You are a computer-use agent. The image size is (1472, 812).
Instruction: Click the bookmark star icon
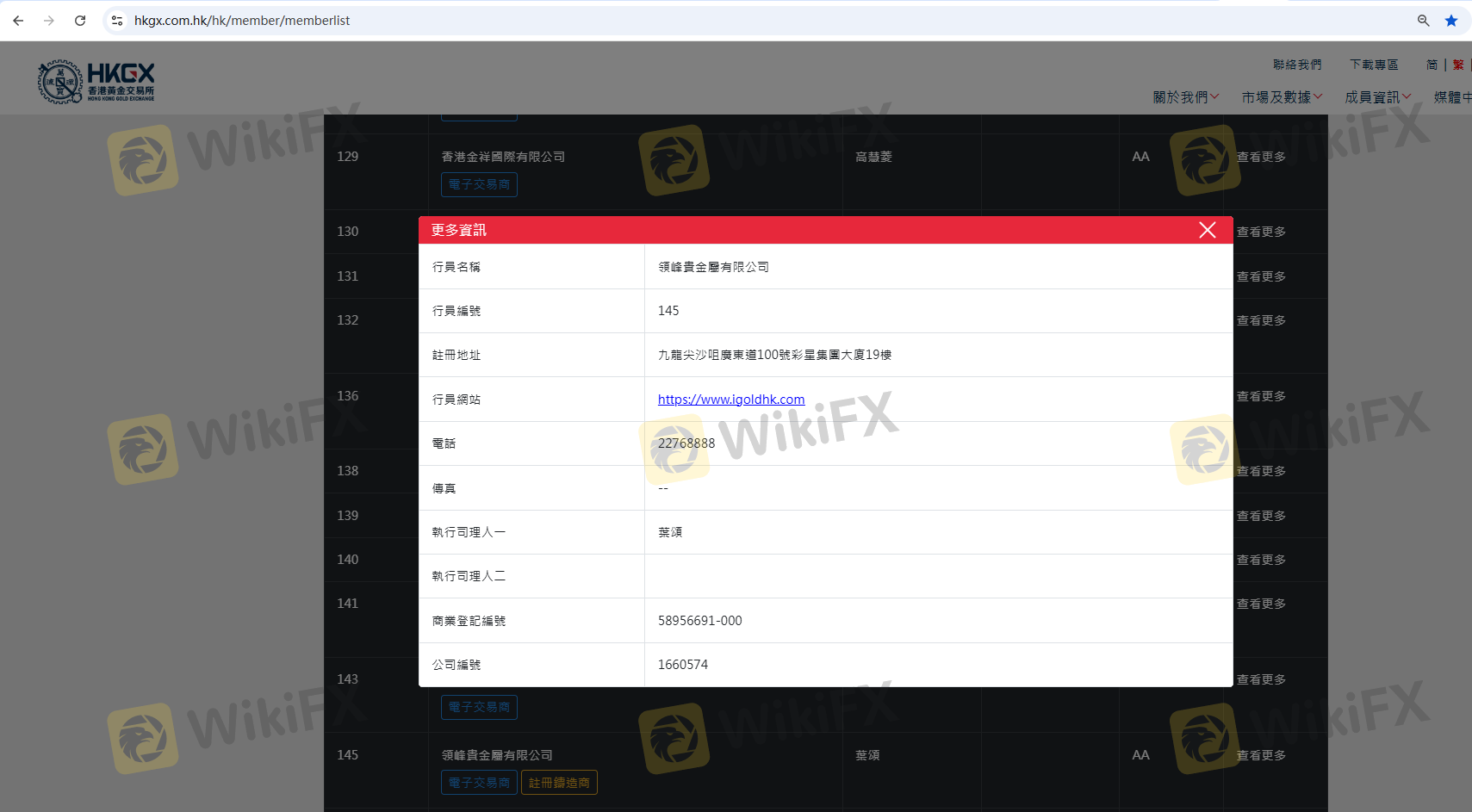(1451, 21)
